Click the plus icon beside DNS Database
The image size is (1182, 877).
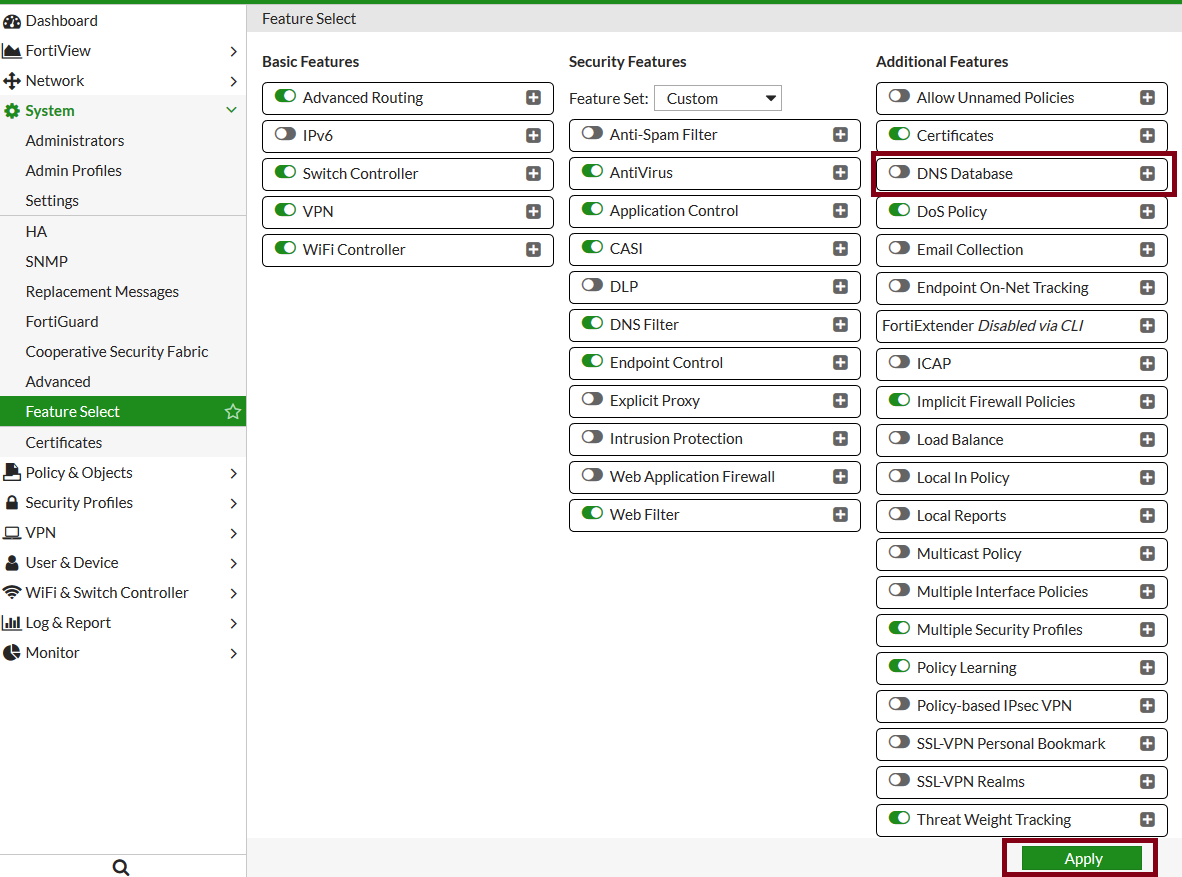tap(1147, 174)
